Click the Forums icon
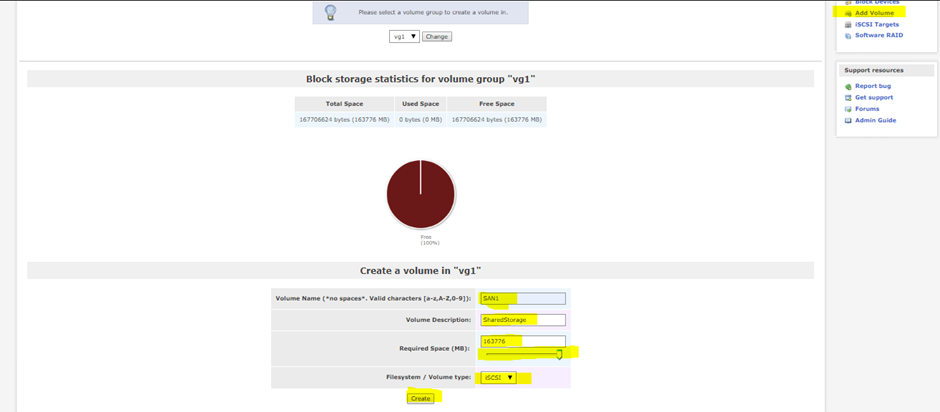 pos(848,109)
